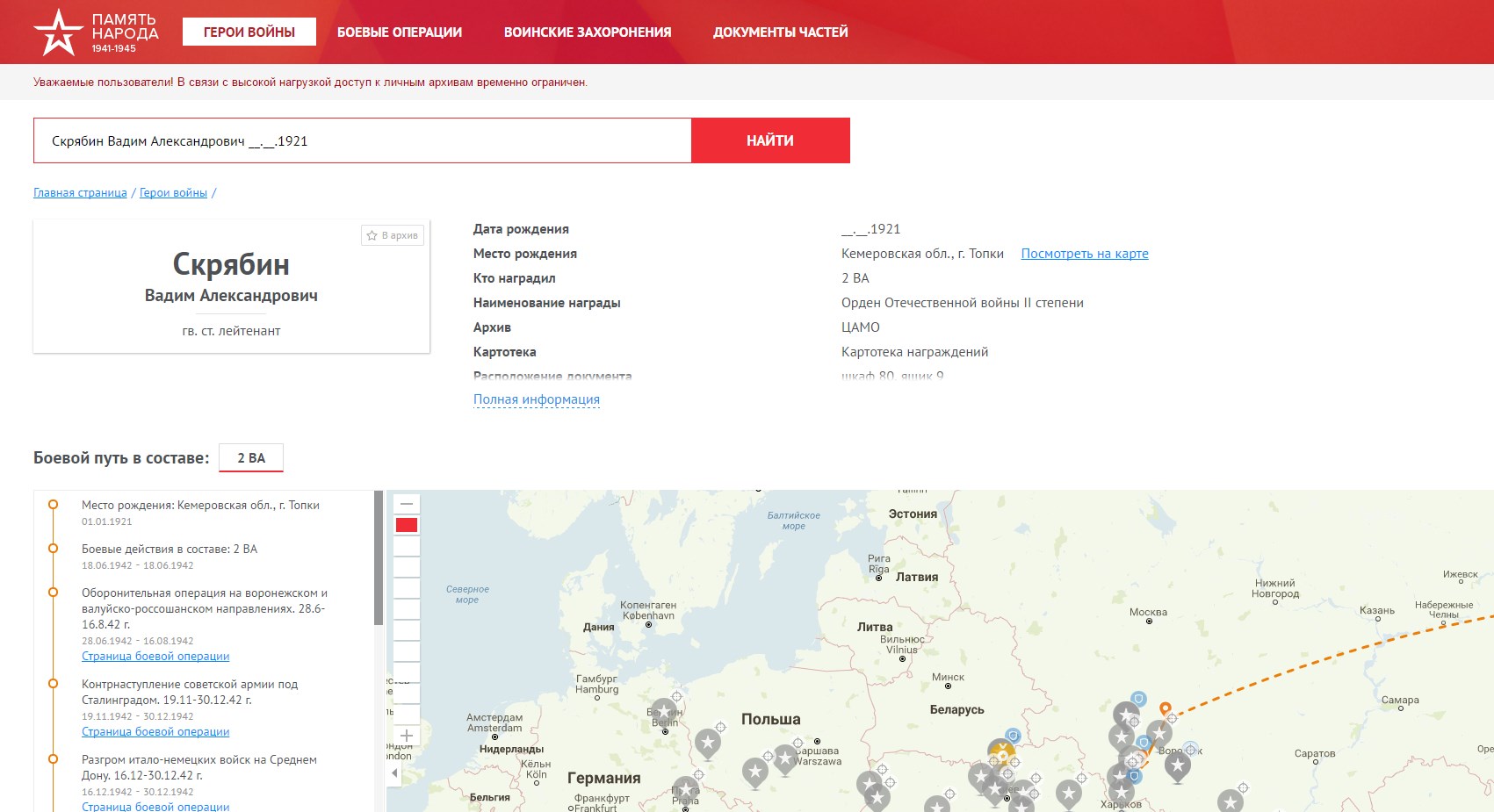Viewport: 1494px width, 812px height.
Task: Click blue shield marker below Moscow
Action: (1138, 699)
